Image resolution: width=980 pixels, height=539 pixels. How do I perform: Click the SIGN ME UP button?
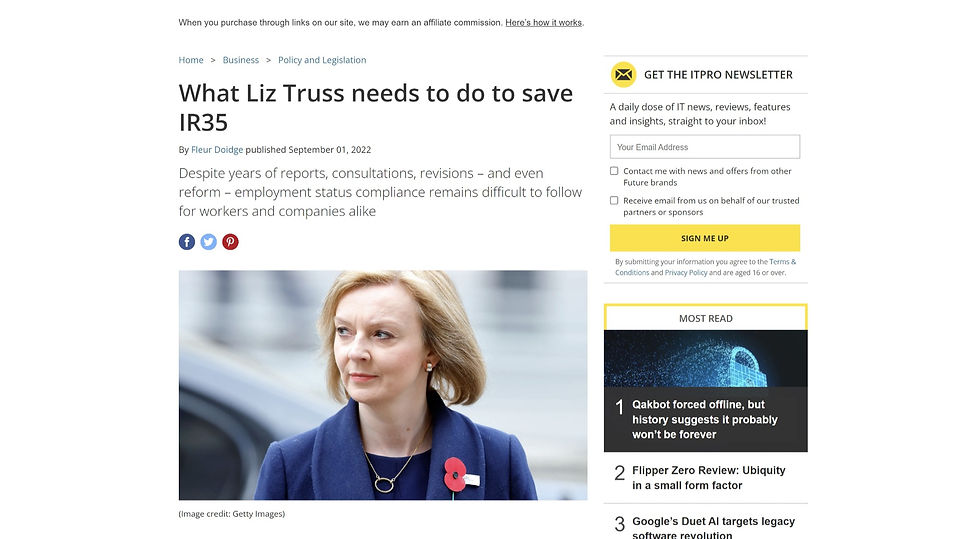click(x=705, y=238)
